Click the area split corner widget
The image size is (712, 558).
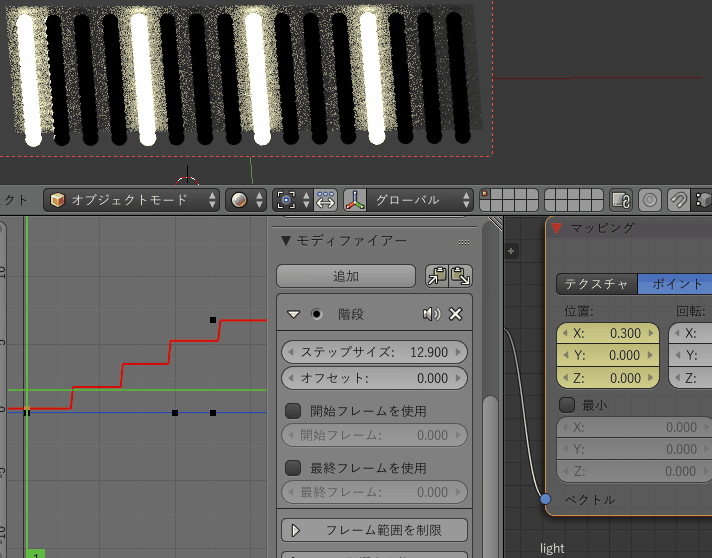[495, 223]
